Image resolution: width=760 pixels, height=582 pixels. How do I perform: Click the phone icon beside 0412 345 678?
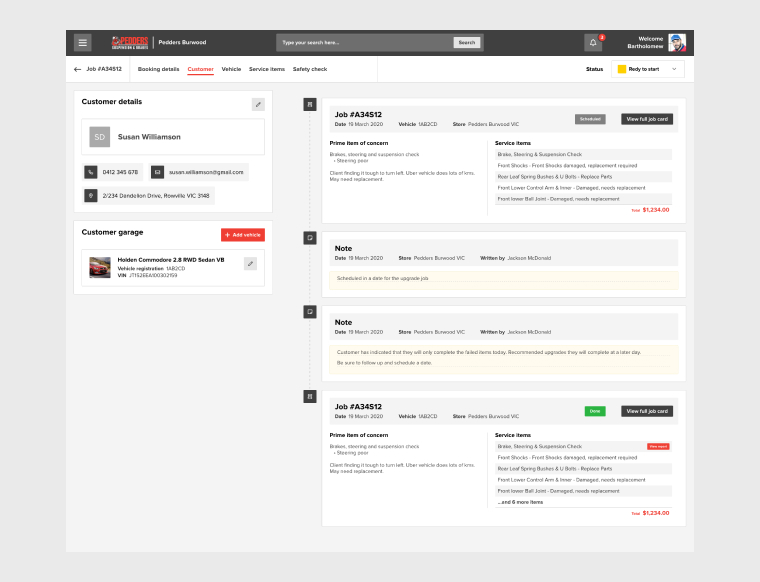[90, 172]
